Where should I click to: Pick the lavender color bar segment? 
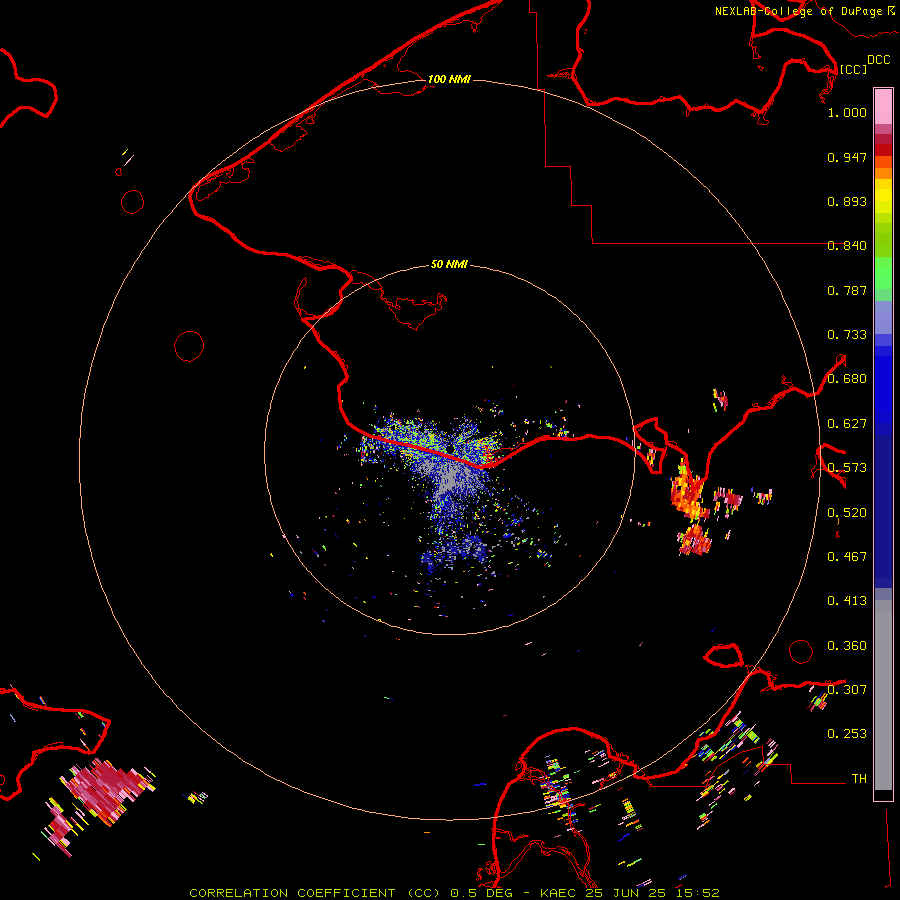point(883,317)
